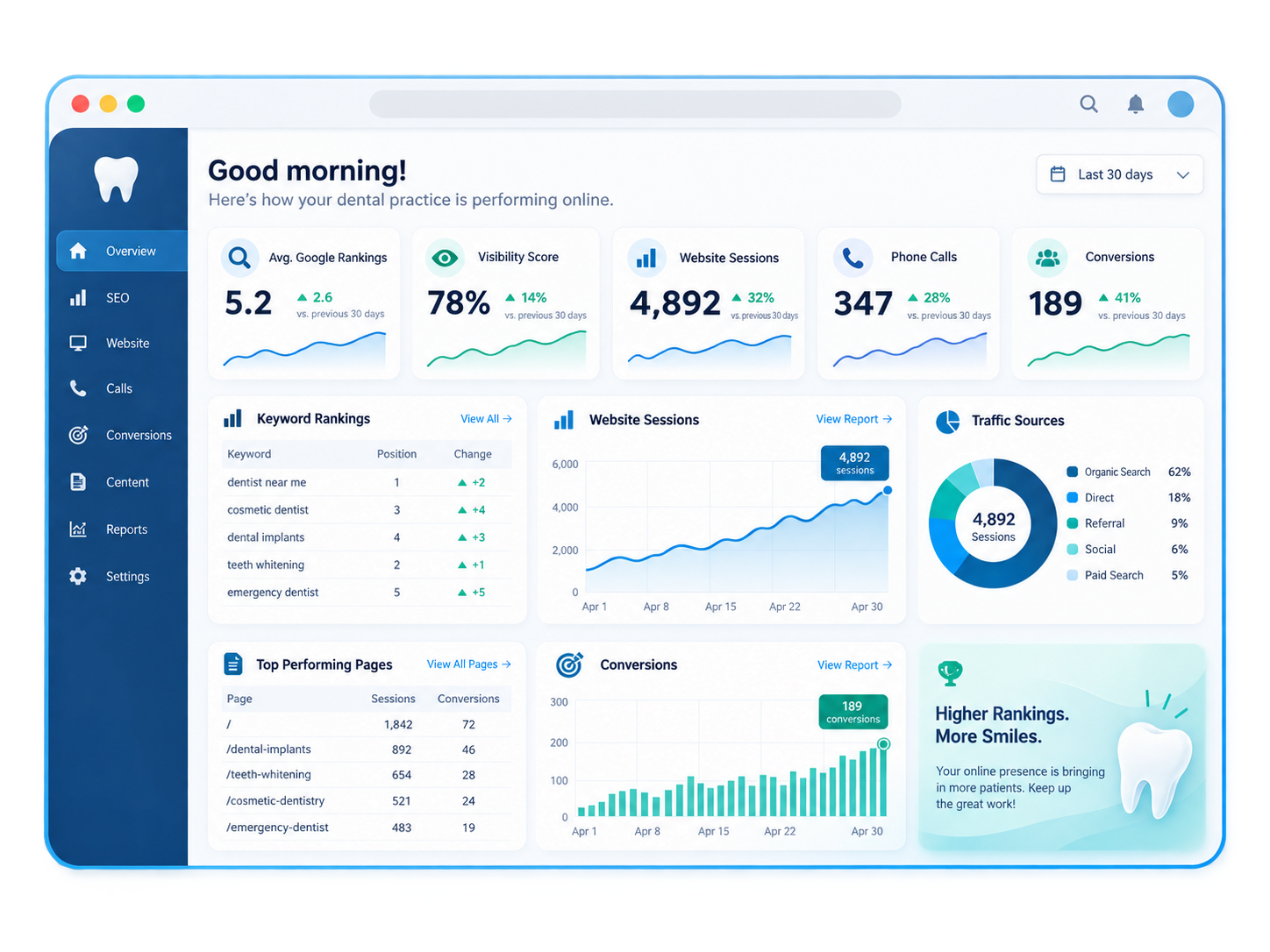This screenshot has height=952, width=1270.
Task: Select the 'dentist near me' keyword row
Action: [x=367, y=482]
